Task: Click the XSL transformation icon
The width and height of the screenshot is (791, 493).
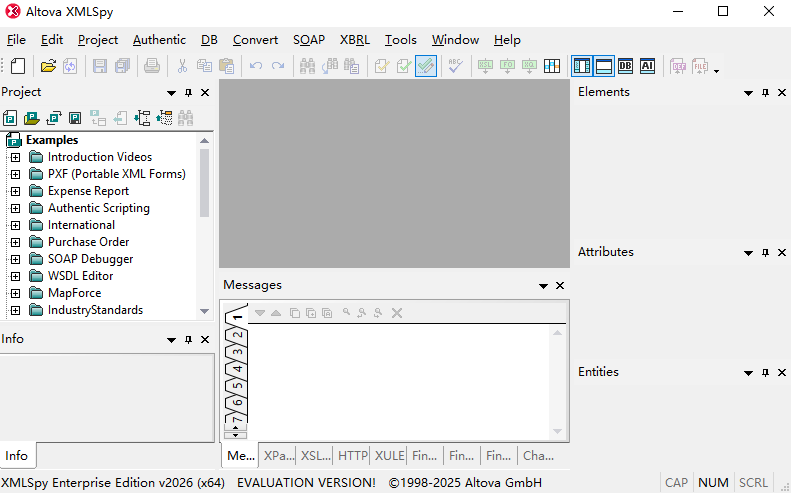Action: (x=485, y=66)
